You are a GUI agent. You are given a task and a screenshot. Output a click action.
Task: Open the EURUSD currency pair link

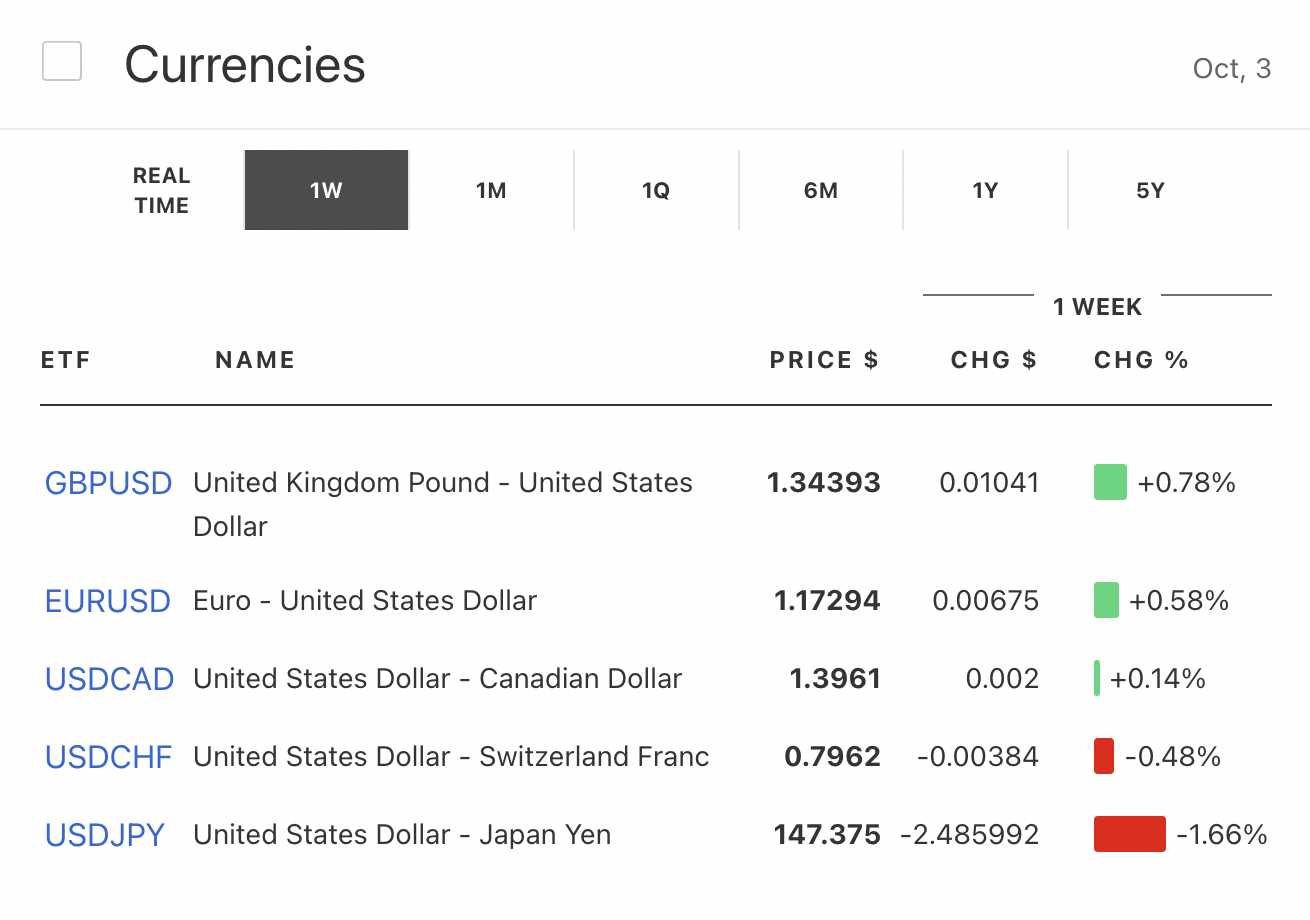click(108, 601)
